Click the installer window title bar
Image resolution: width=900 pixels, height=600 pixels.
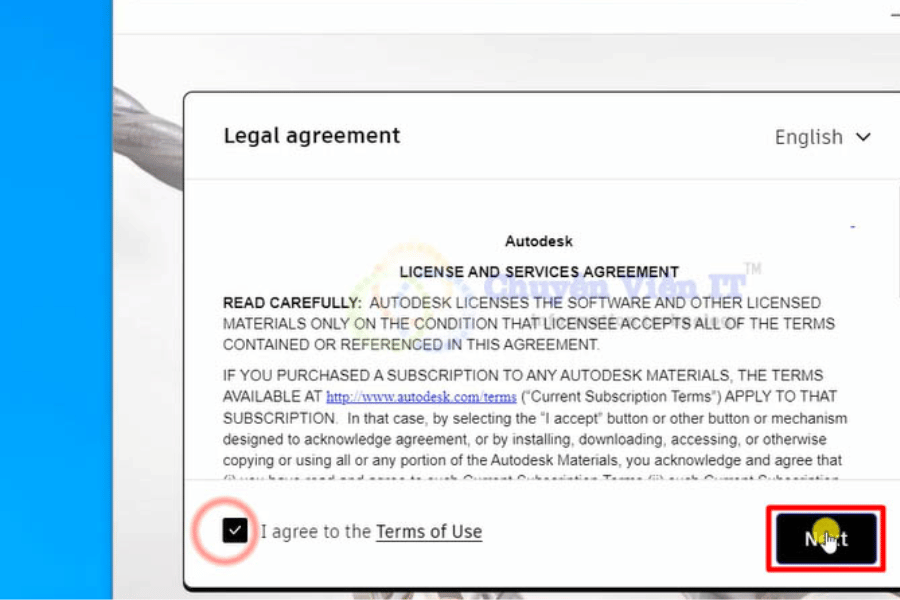[x=500, y=16]
